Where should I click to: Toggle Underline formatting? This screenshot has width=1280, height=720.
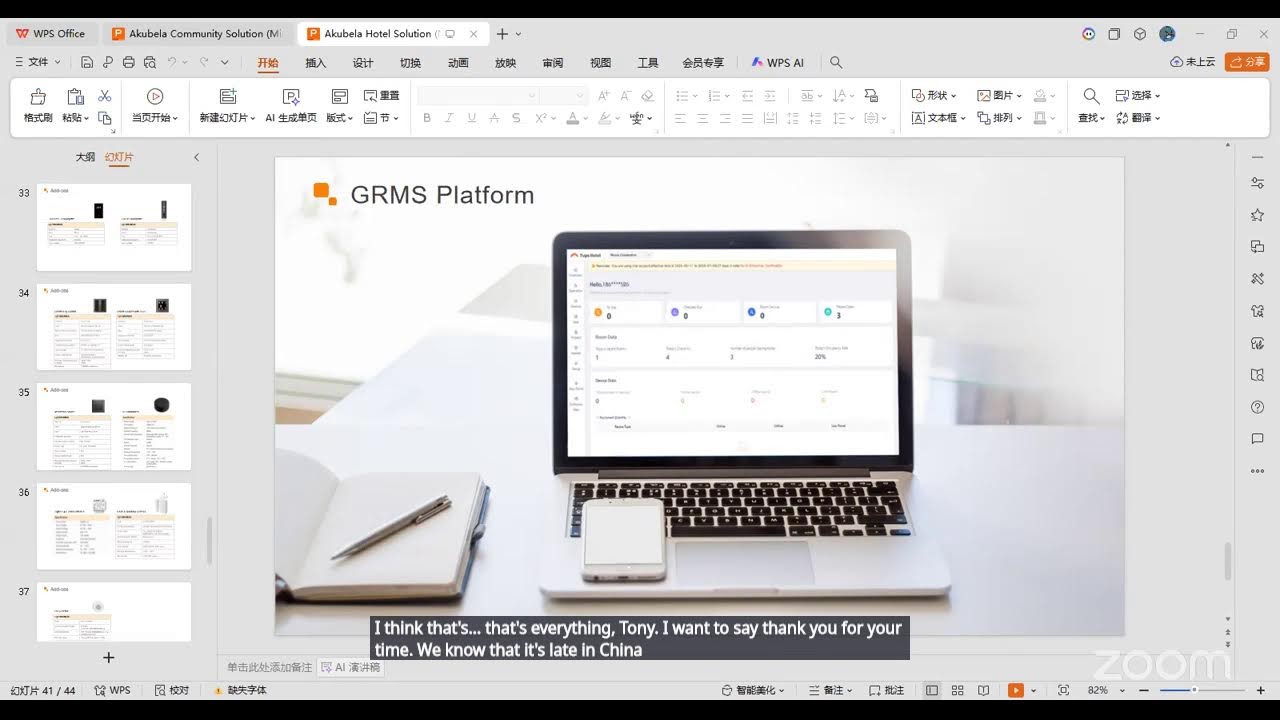471,118
